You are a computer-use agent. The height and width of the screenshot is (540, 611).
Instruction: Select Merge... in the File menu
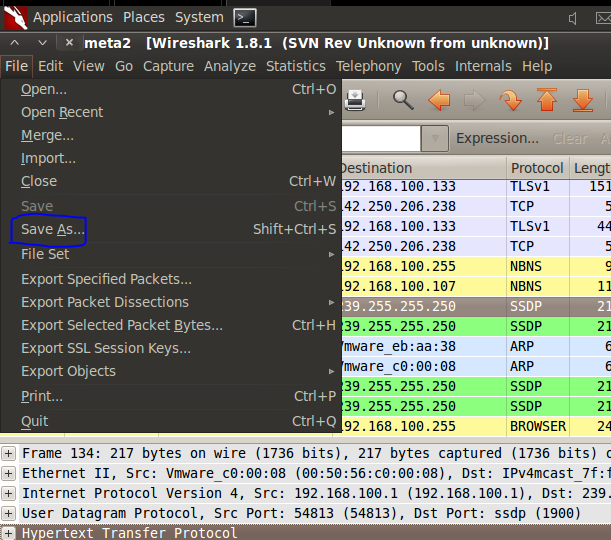[x=171, y=135]
